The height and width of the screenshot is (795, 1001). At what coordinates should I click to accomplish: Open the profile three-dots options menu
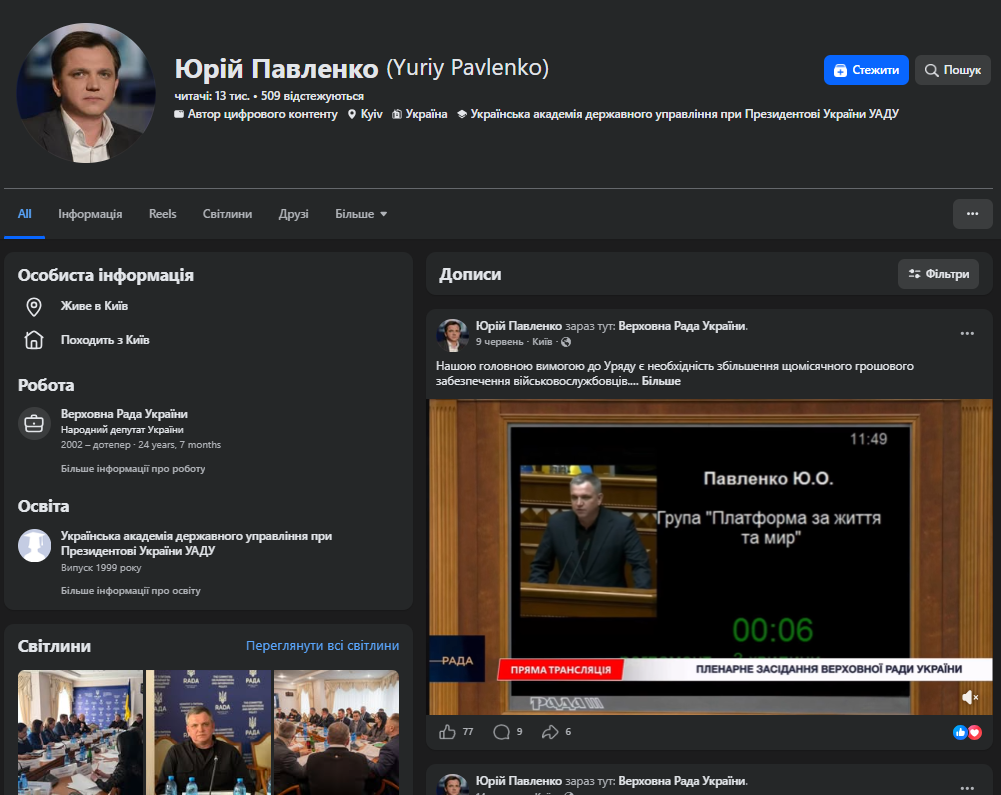972,214
